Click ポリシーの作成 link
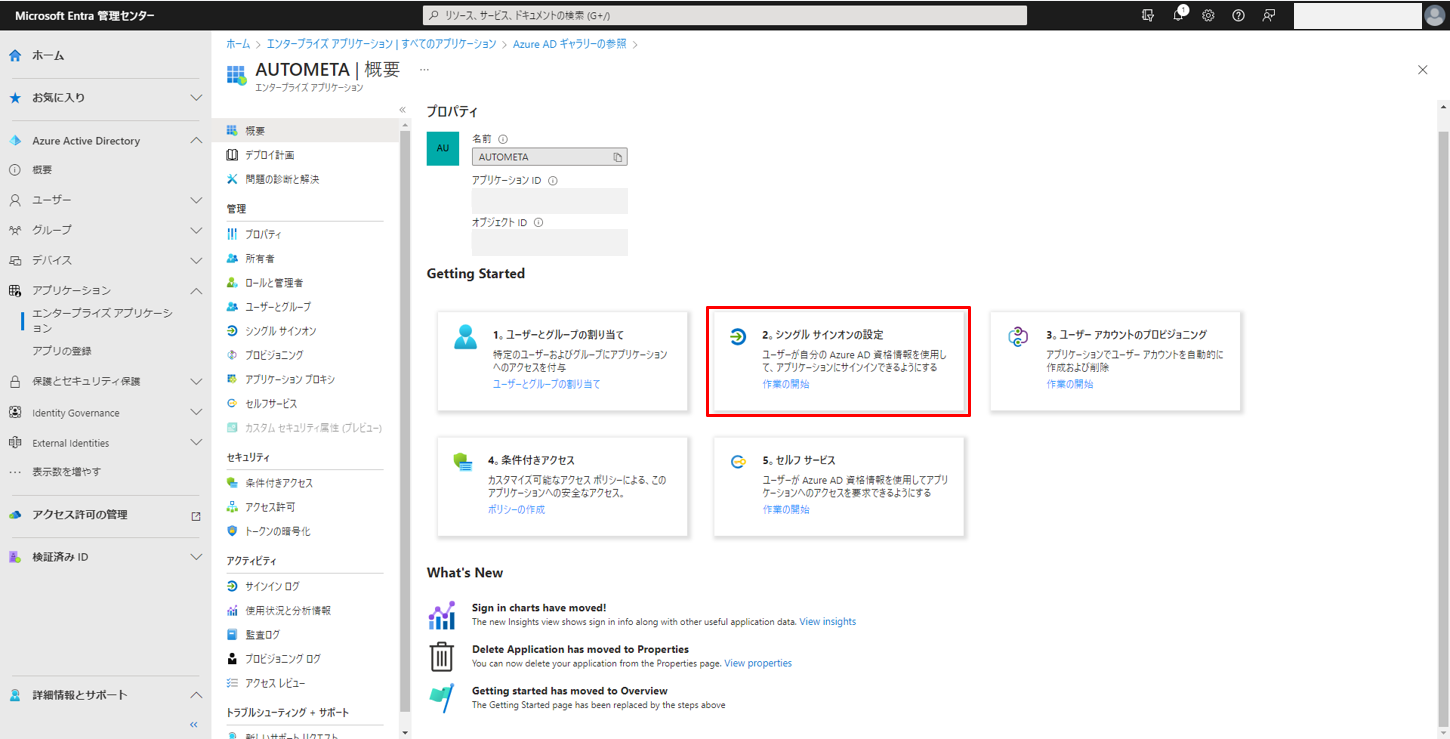 coord(516,510)
